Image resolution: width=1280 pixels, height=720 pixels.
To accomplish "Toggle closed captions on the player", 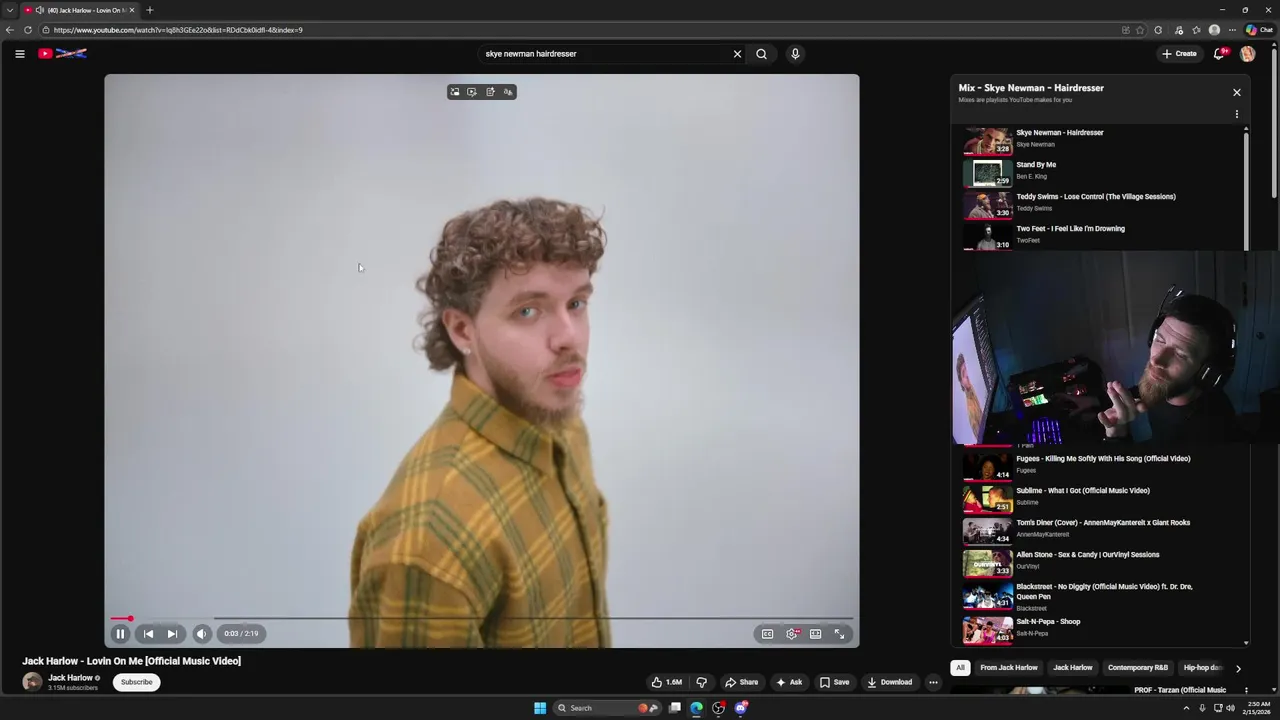I will click(x=767, y=633).
